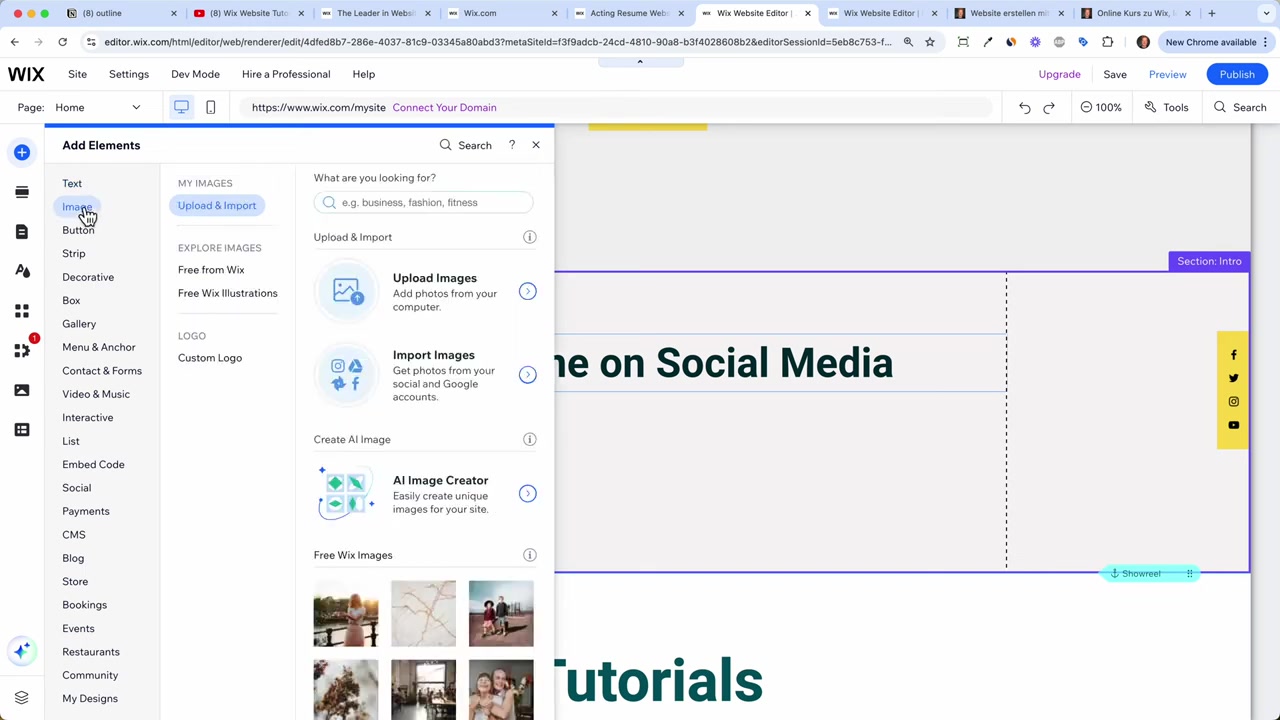Open the Pages & Menu icon in sidebar
Screen dimensions: 1280x720
(22, 232)
